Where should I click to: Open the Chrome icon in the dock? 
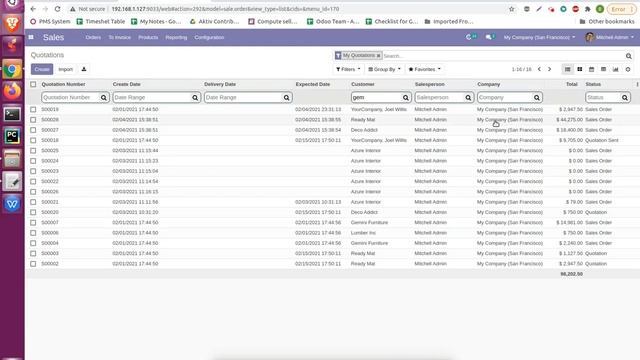click(12, 69)
